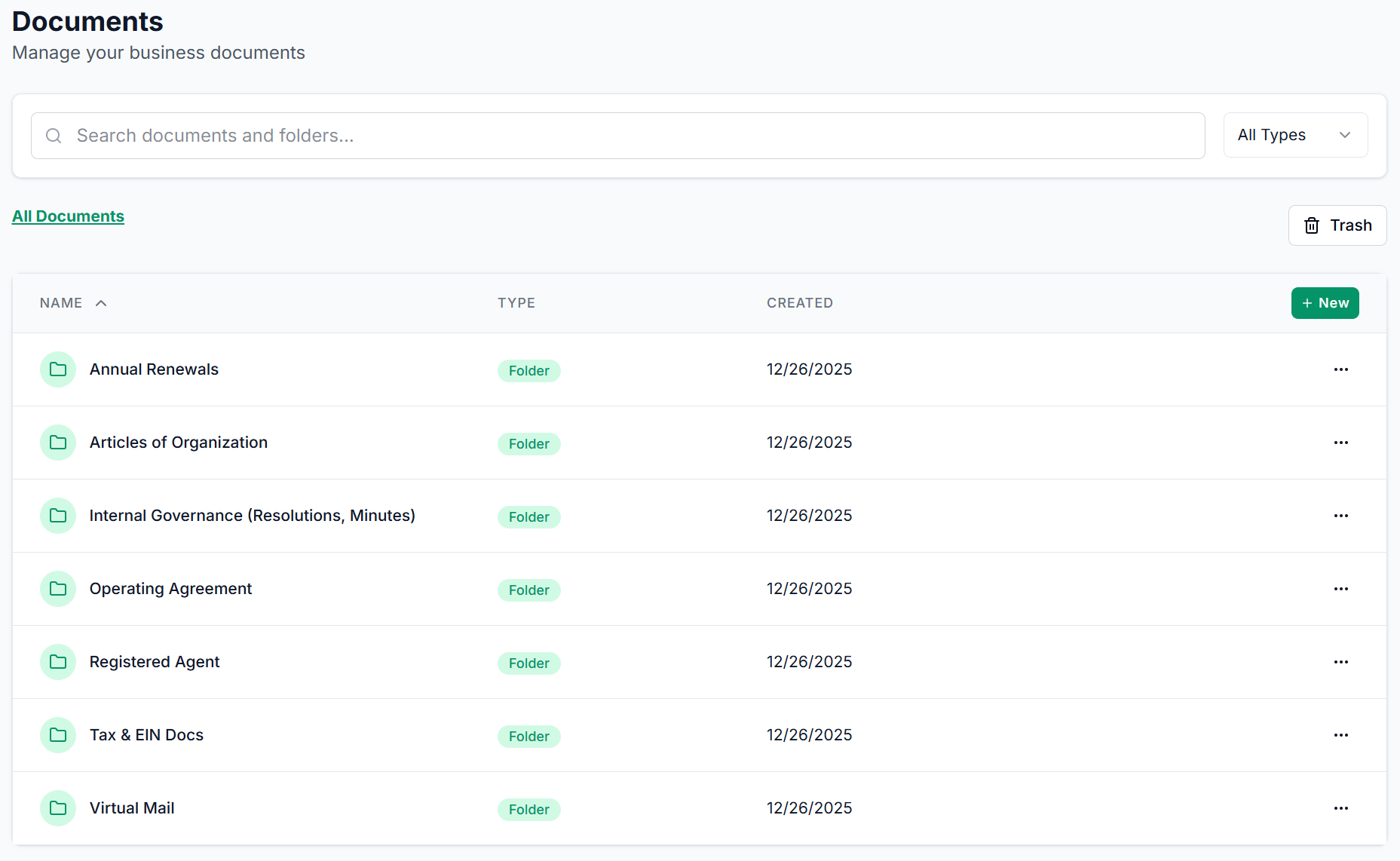1400x861 pixels.
Task: Click the Folder badge for Registered Agent
Action: (x=528, y=663)
